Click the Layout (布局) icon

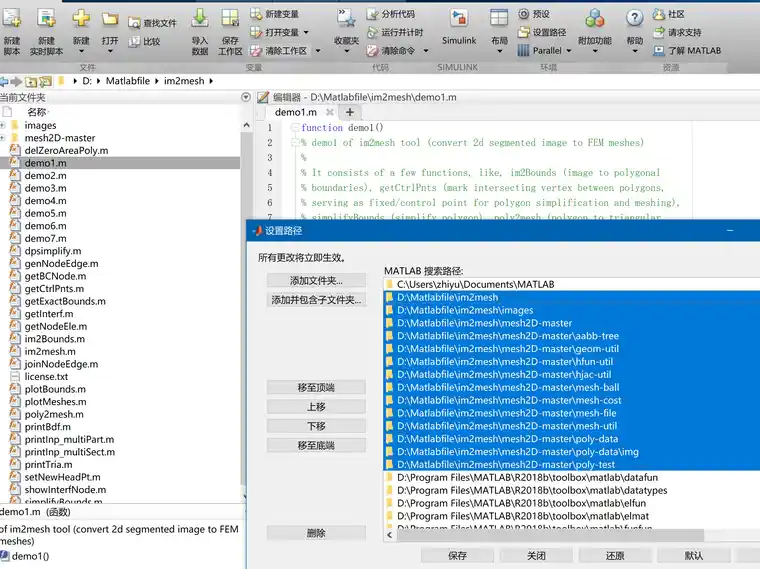pos(499,18)
